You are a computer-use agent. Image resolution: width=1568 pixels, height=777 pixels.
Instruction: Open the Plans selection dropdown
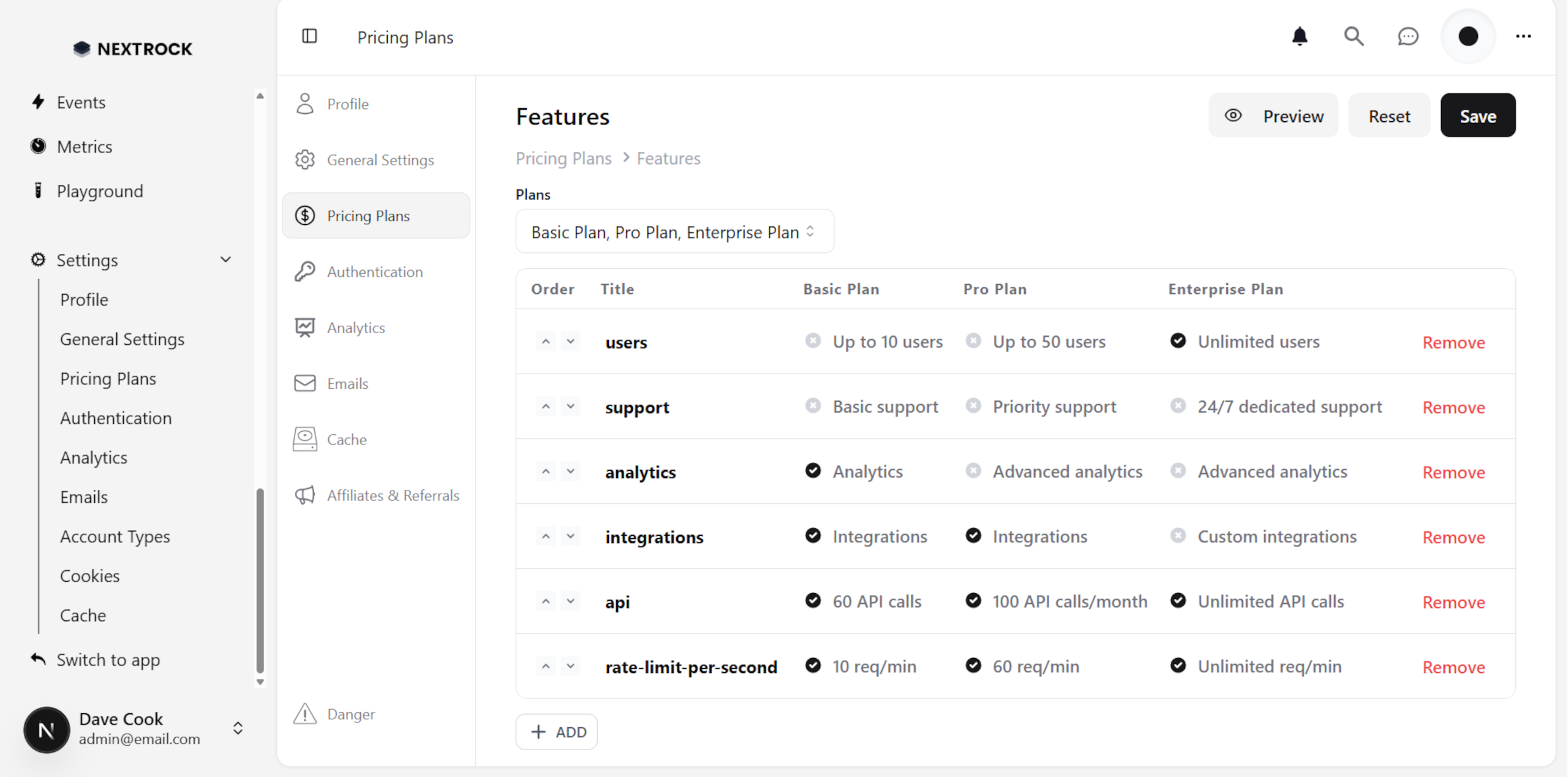coord(674,231)
